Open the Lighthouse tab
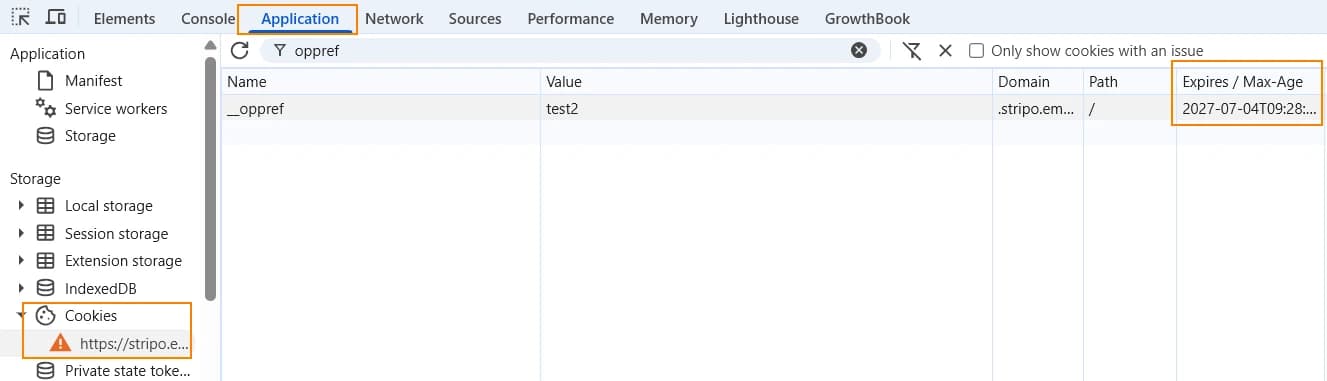Screen dimensions: 1327x381 pos(761,18)
